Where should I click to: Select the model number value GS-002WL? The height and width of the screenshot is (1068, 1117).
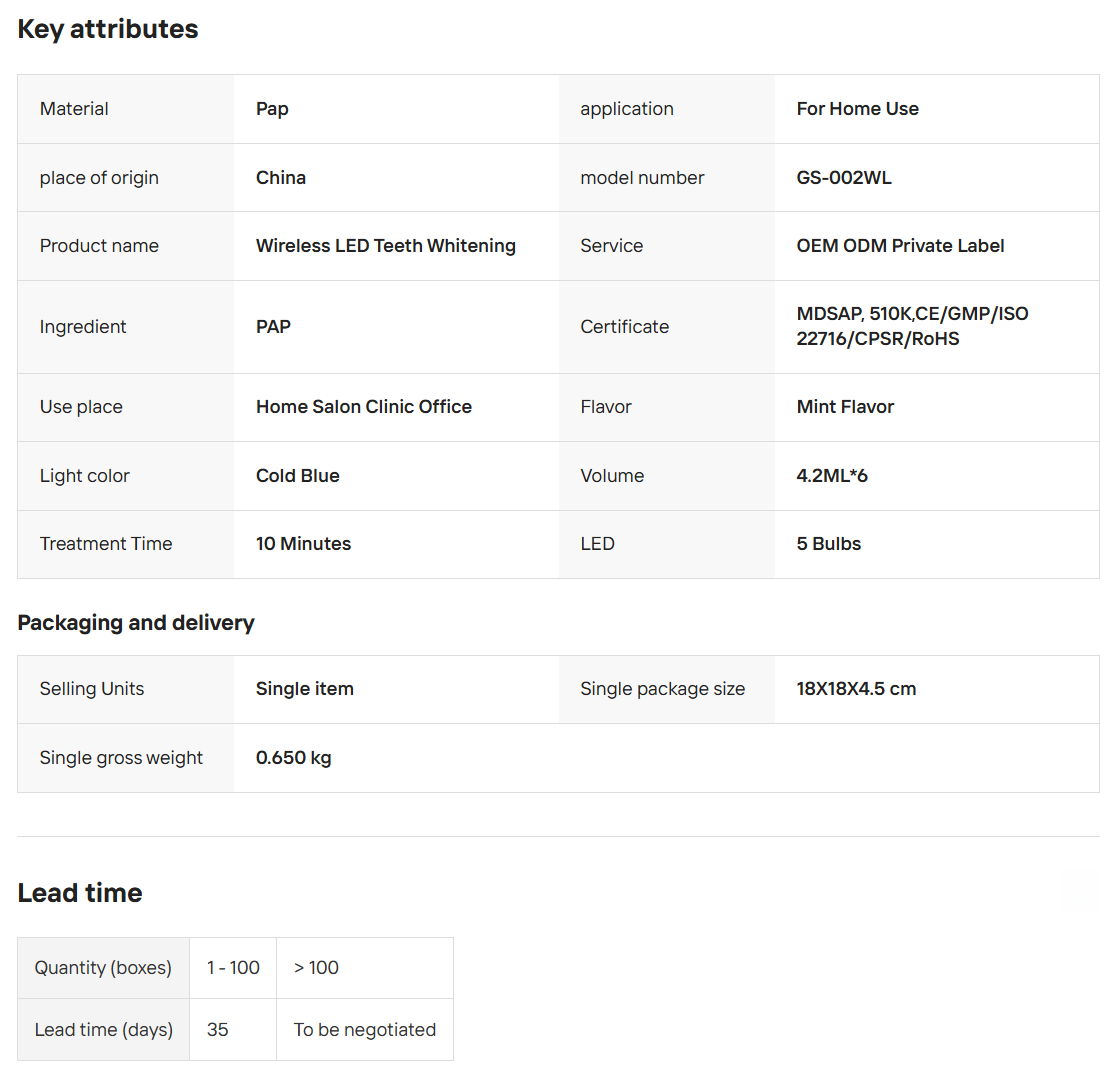[843, 178]
